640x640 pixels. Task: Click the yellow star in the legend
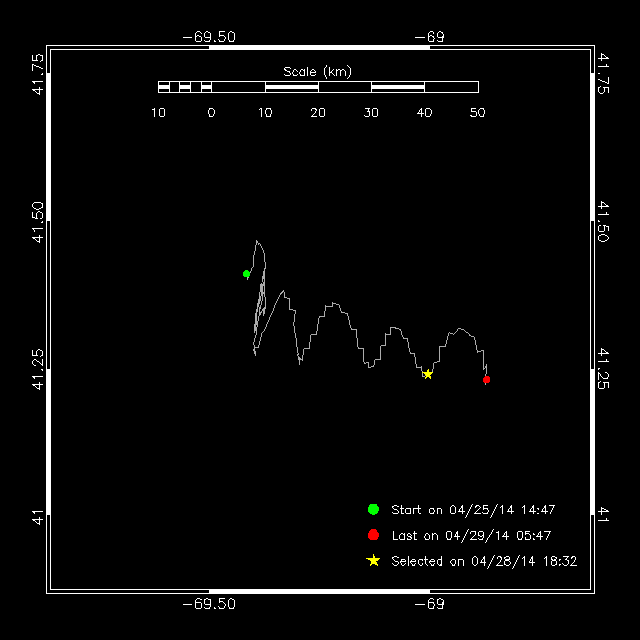coord(373,561)
